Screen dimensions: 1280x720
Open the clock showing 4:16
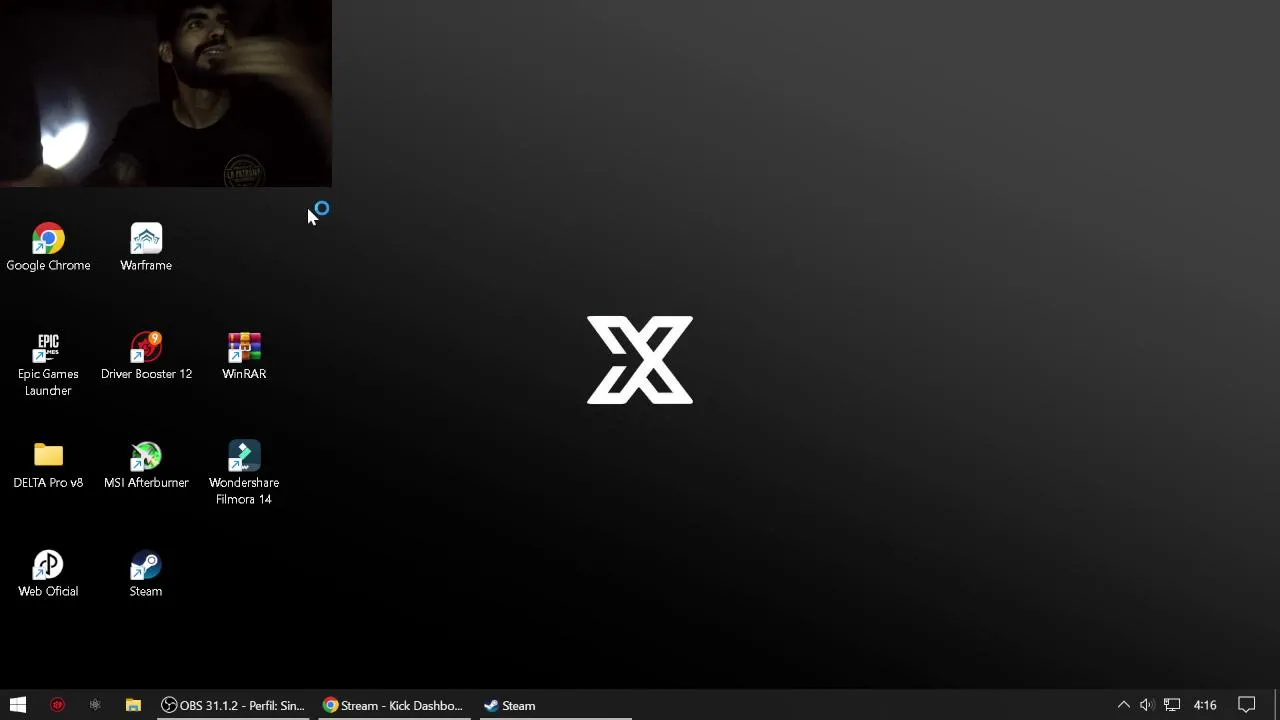click(1205, 705)
